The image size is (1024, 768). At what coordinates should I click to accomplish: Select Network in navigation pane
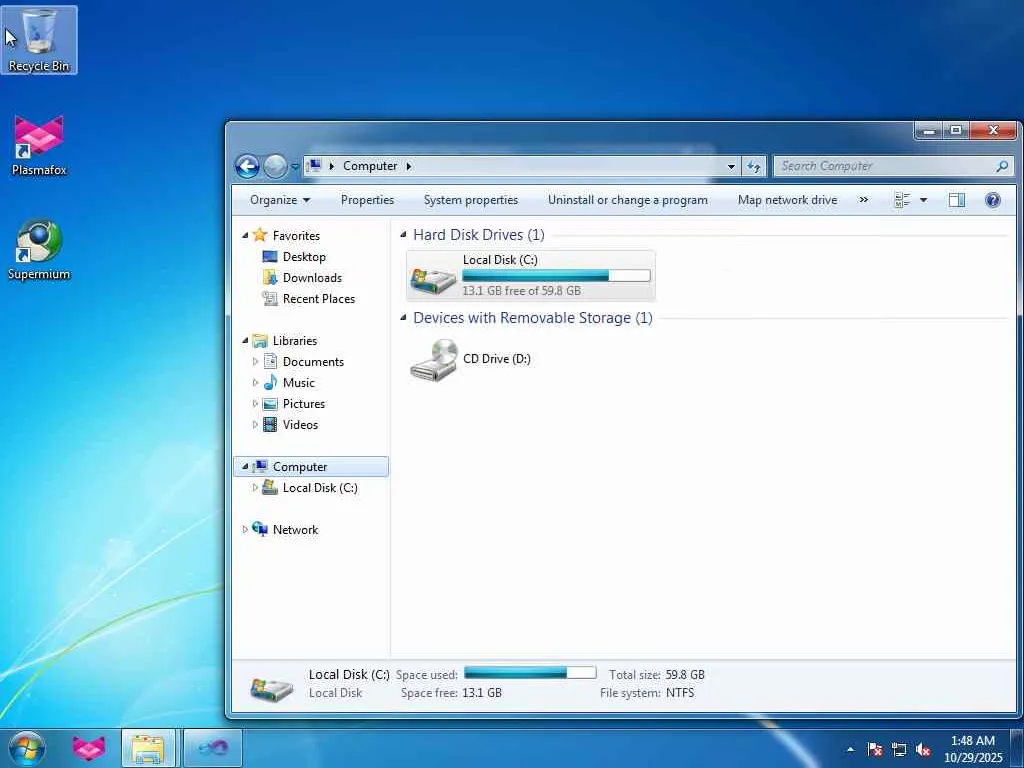point(295,530)
